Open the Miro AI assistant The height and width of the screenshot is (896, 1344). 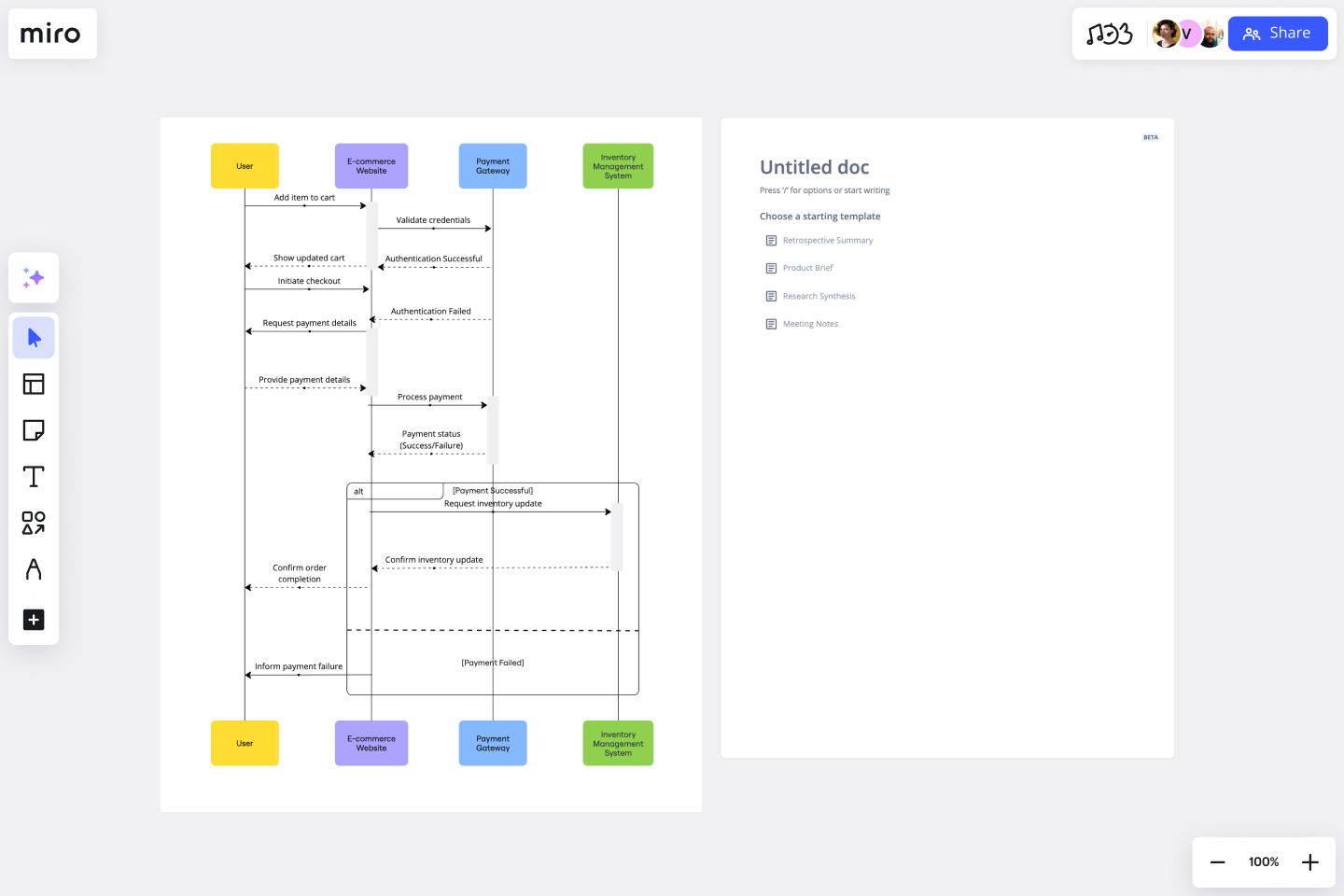34,277
